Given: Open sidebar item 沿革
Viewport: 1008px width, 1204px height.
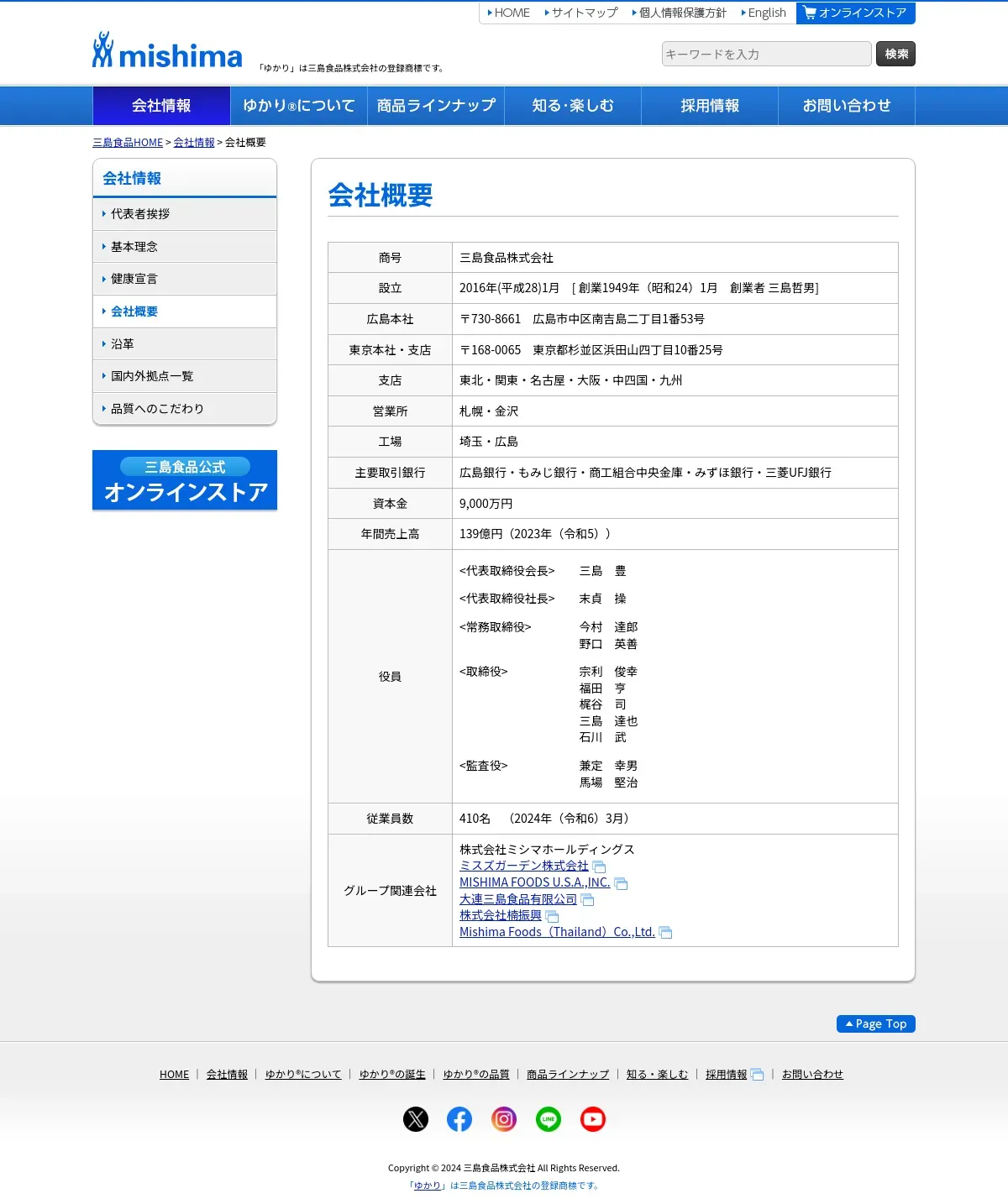Looking at the screenshot, I should (x=185, y=344).
